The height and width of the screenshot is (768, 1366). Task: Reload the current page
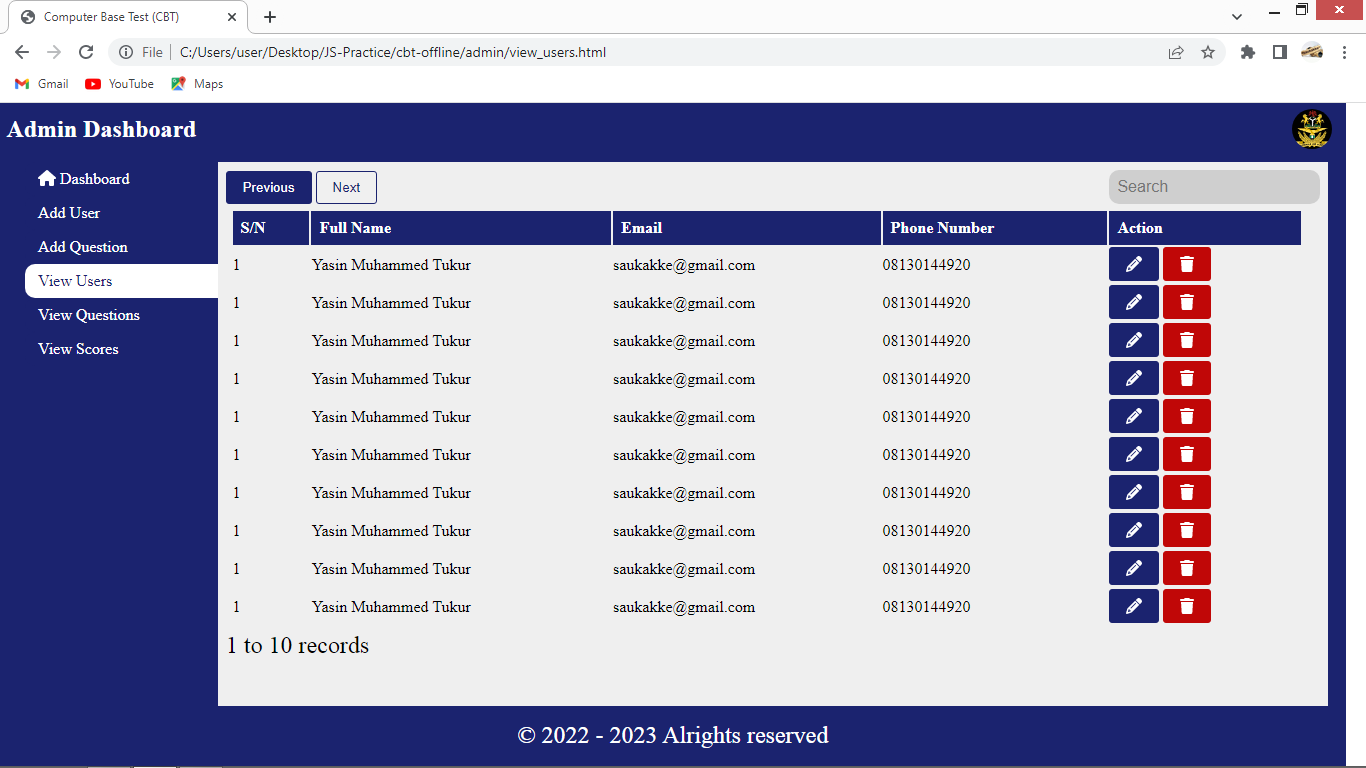[x=86, y=52]
